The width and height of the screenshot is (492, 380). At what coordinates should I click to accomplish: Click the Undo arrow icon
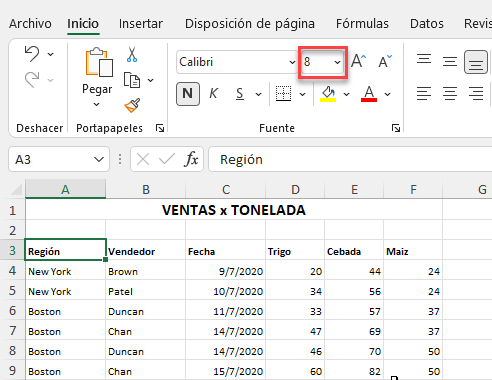(x=32, y=54)
